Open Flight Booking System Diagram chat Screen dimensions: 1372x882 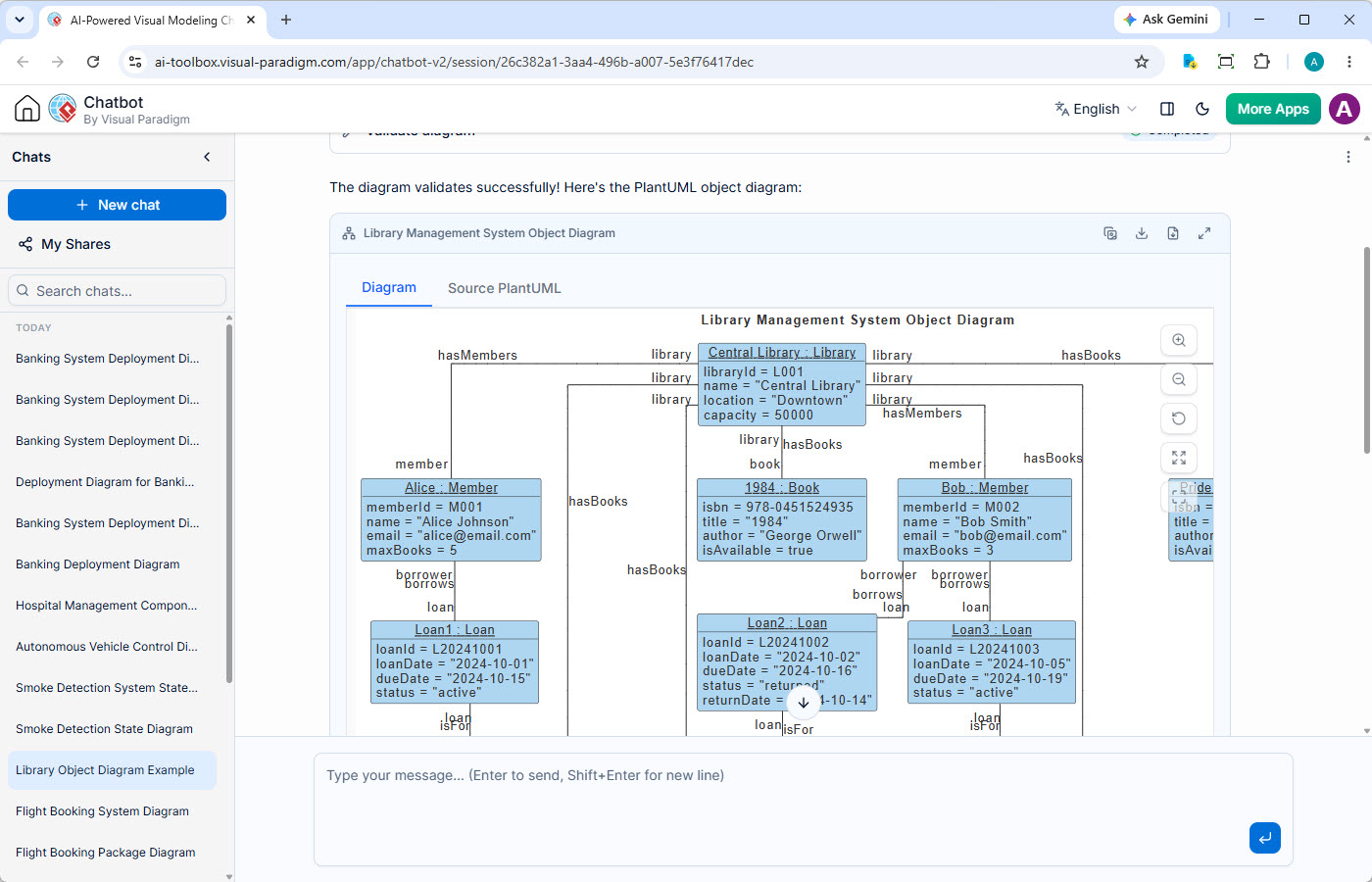pyautogui.click(x=112, y=811)
